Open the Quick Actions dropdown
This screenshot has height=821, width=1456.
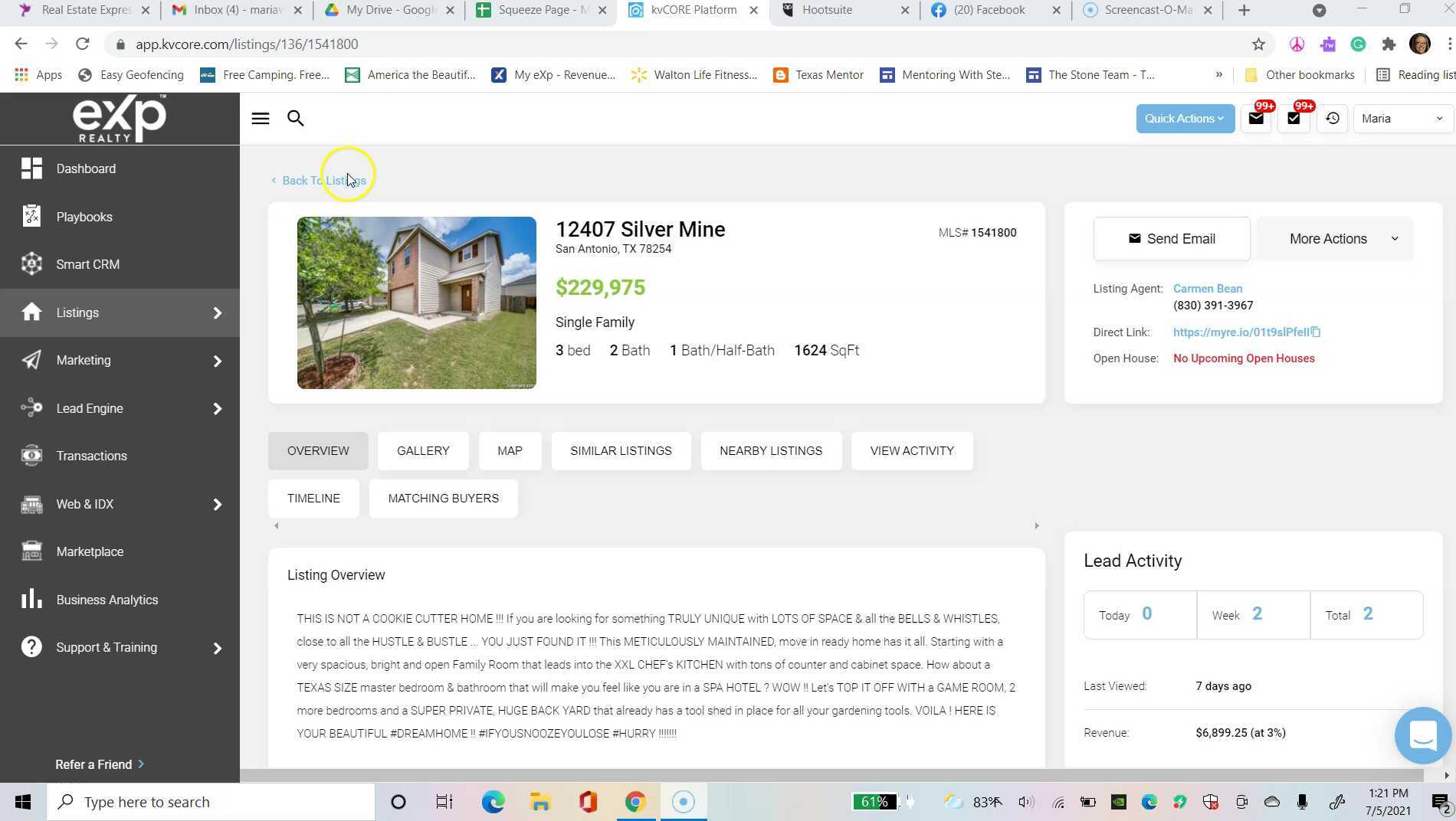click(x=1185, y=118)
